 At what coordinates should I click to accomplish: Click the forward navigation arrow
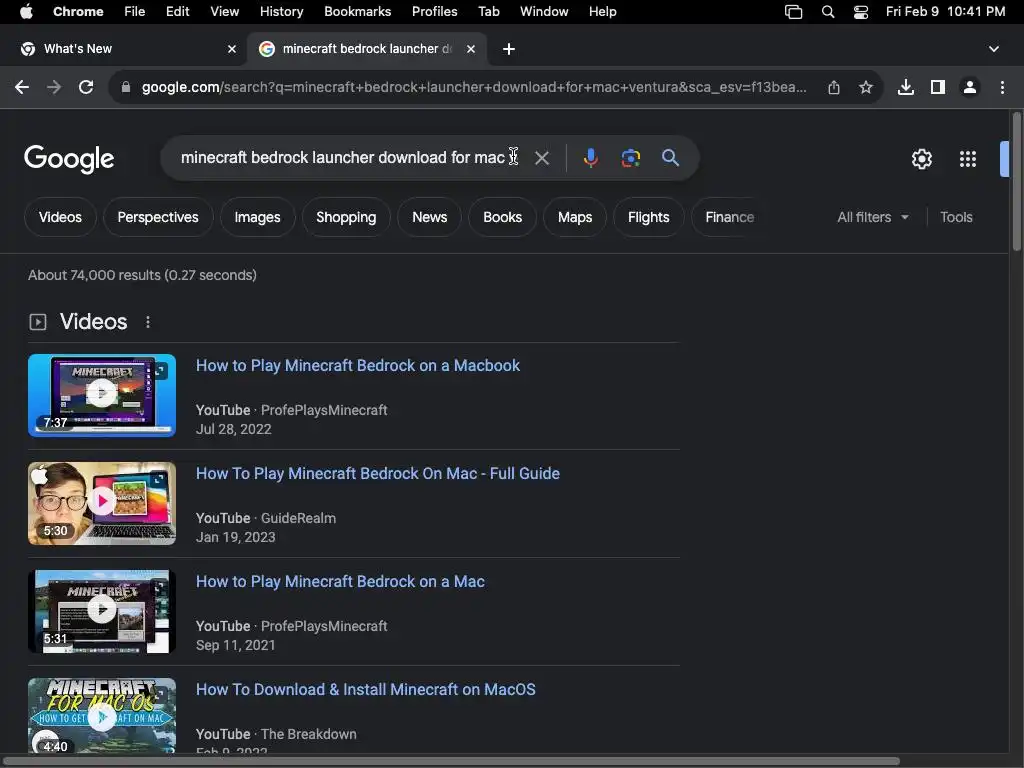click(54, 87)
